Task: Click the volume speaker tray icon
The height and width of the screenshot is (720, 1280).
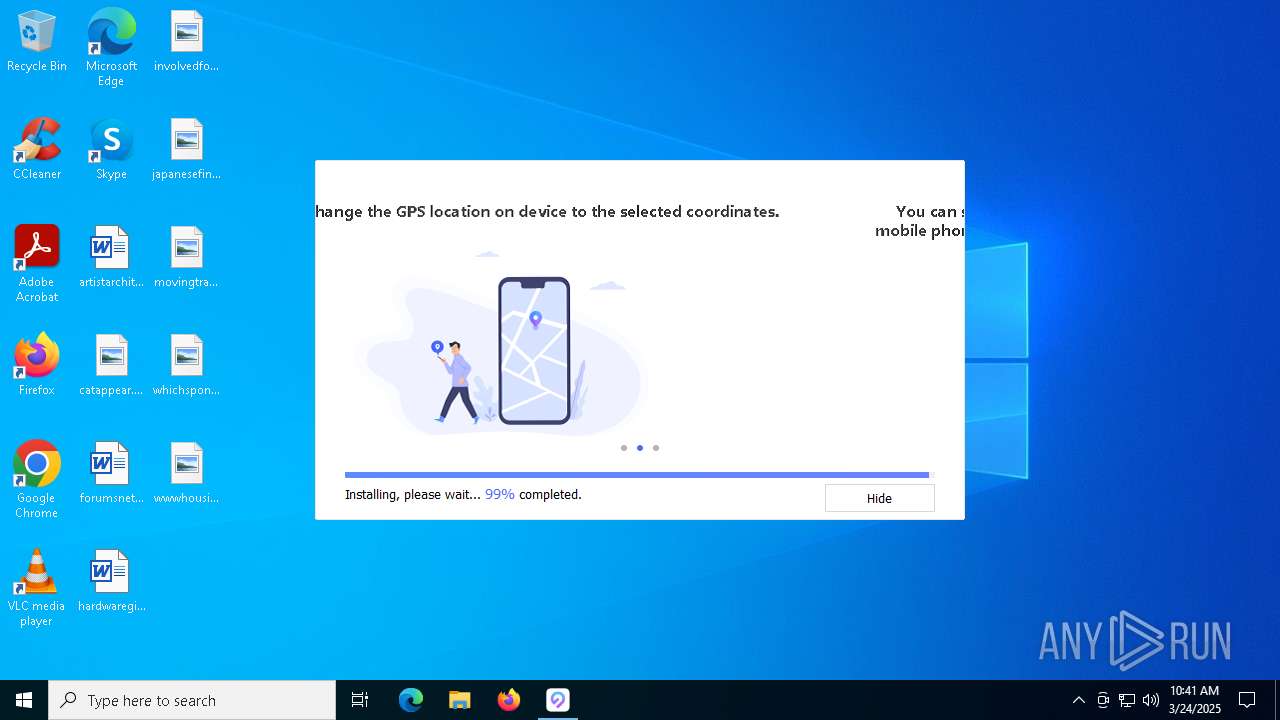Action: [1151, 700]
